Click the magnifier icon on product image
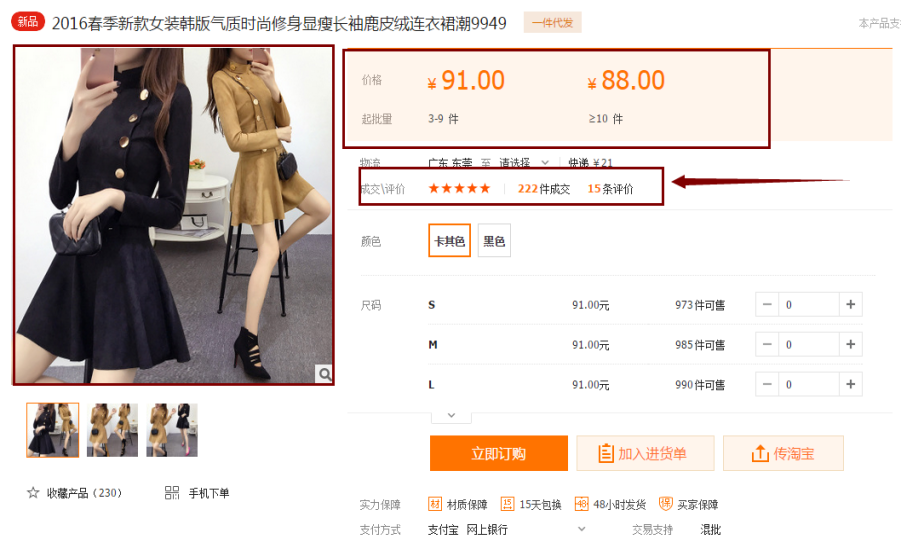The height and width of the screenshot is (549, 901). click(x=324, y=374)
